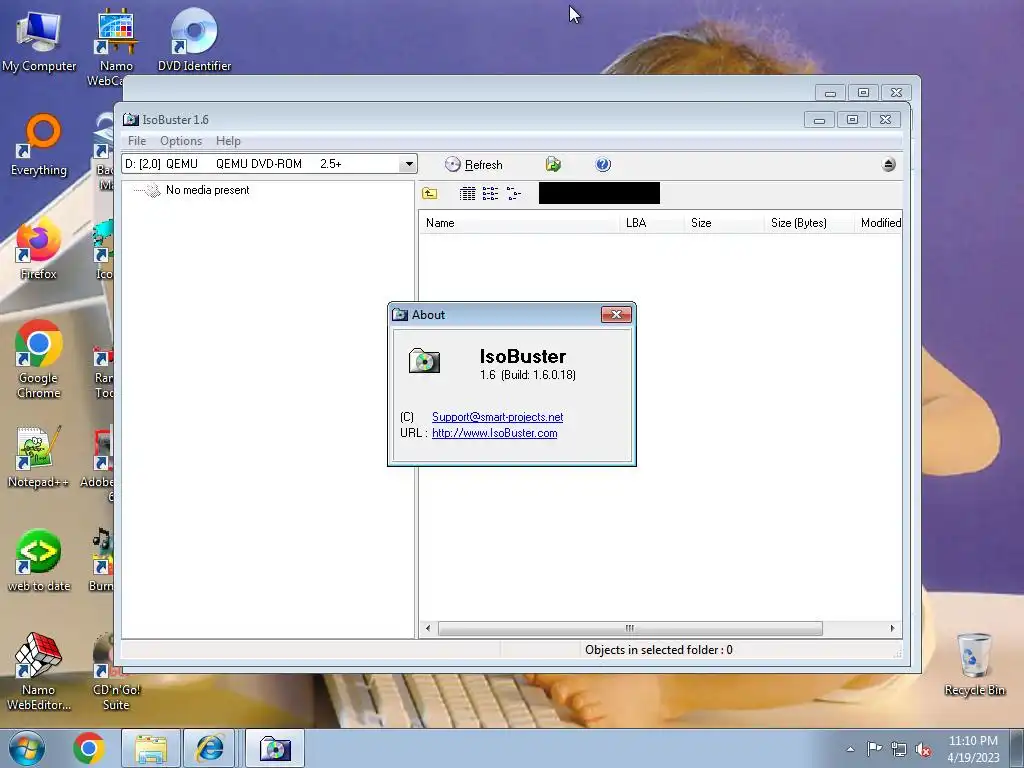Show hidden tray icons arrow
This screenshot has height=768, width=1024.
pos(850,749)
